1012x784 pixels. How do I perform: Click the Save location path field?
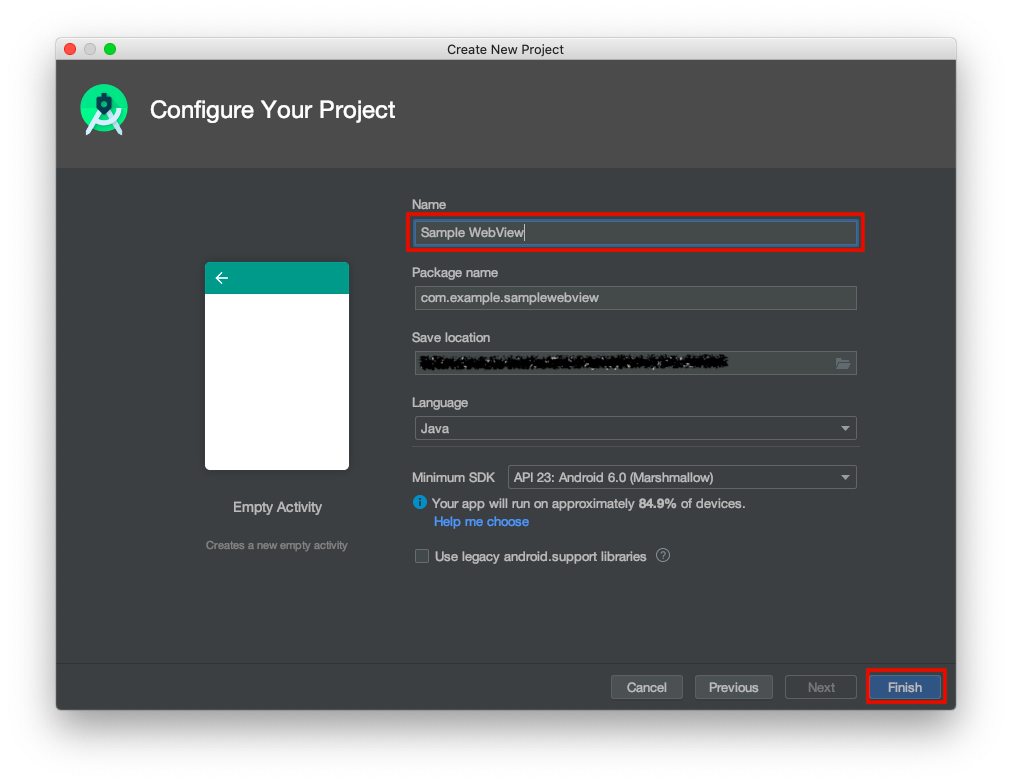636,363
